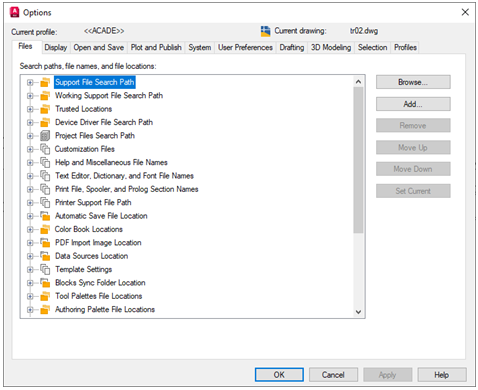Click the Move Up button
The height and width of the screenshot is (390, 478).
(x=413, y=147)
